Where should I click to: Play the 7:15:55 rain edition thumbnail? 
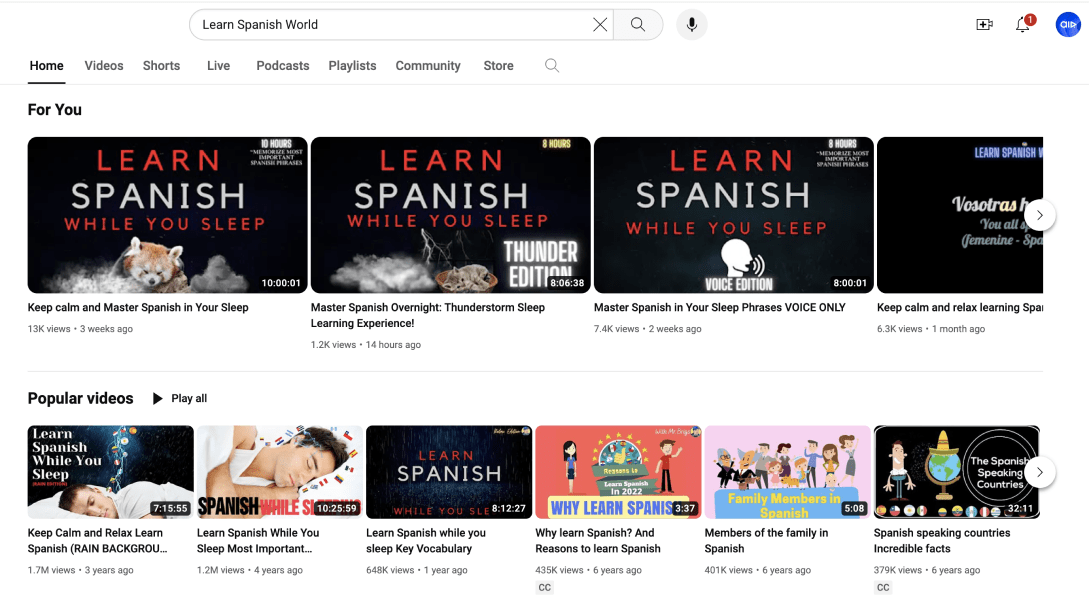[110, 472]
